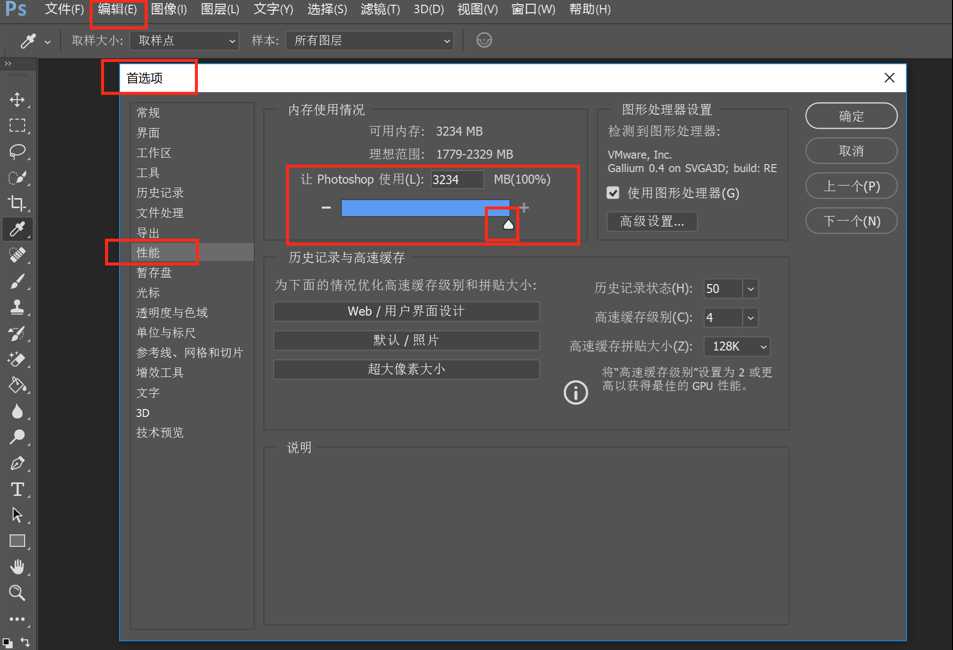Open the 图像(I) menu
953x650 pixels.
[169, 9]
